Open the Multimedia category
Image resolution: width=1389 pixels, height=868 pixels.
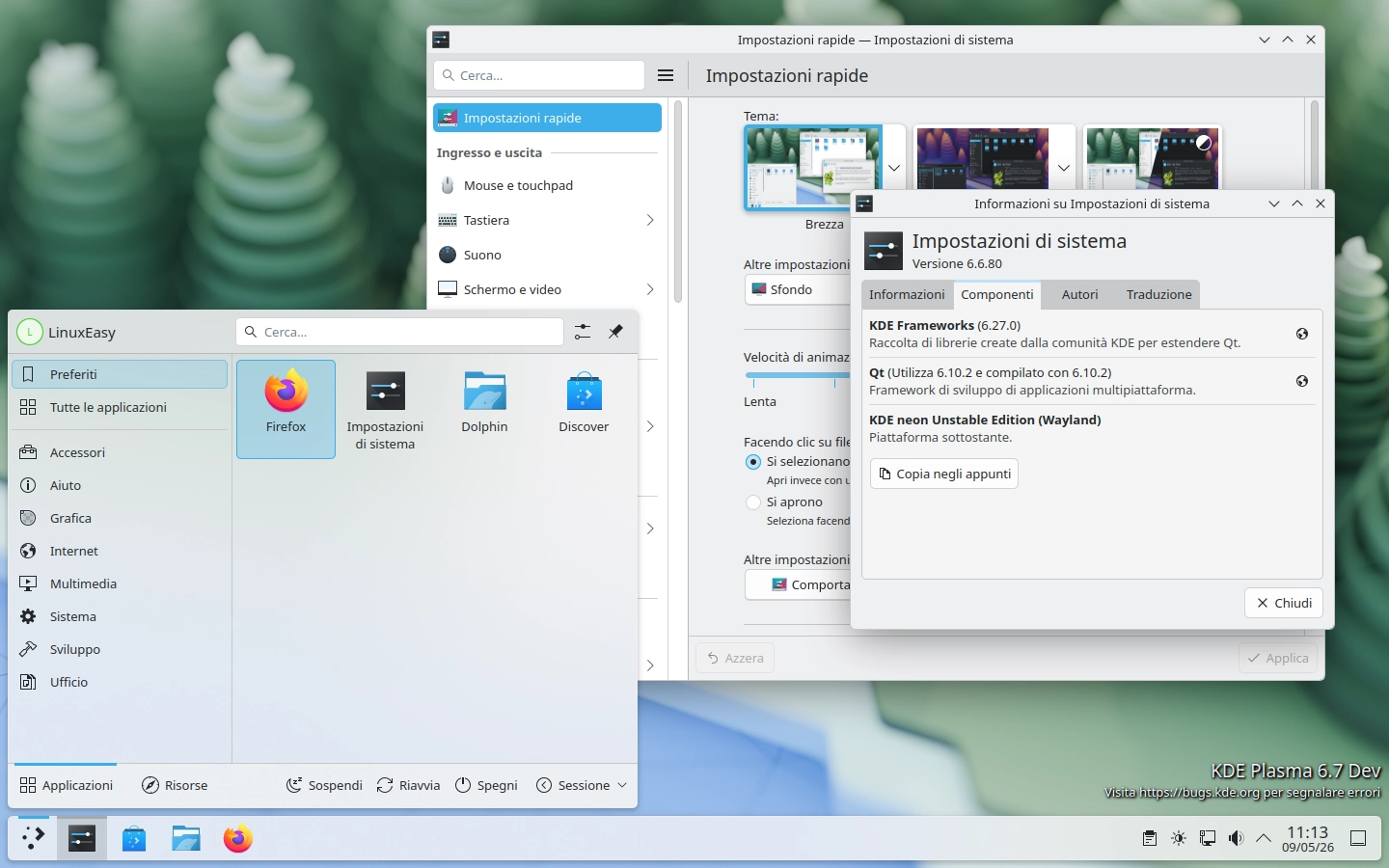pos(120,583)
